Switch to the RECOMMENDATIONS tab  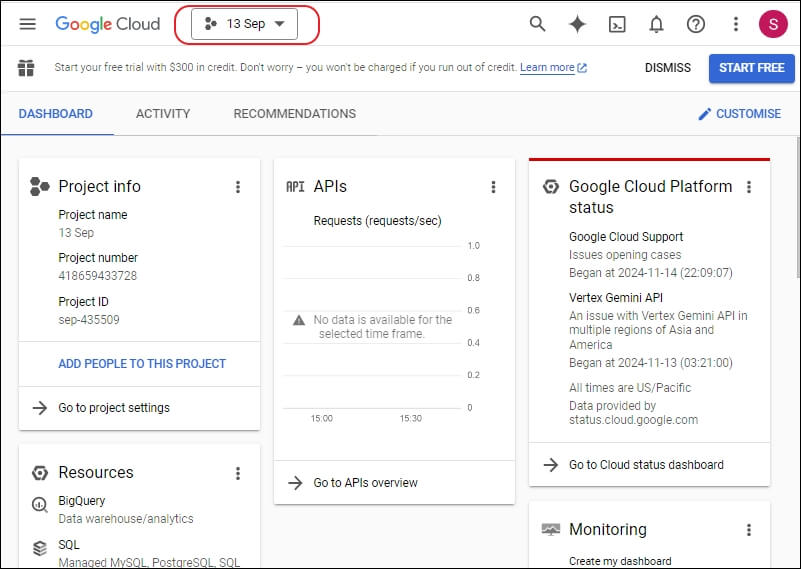tap(295, 113)
